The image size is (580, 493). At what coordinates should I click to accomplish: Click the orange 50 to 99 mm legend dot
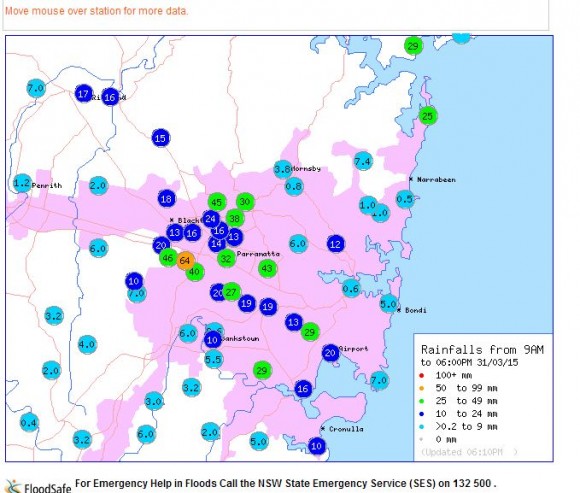click(421, 388)
